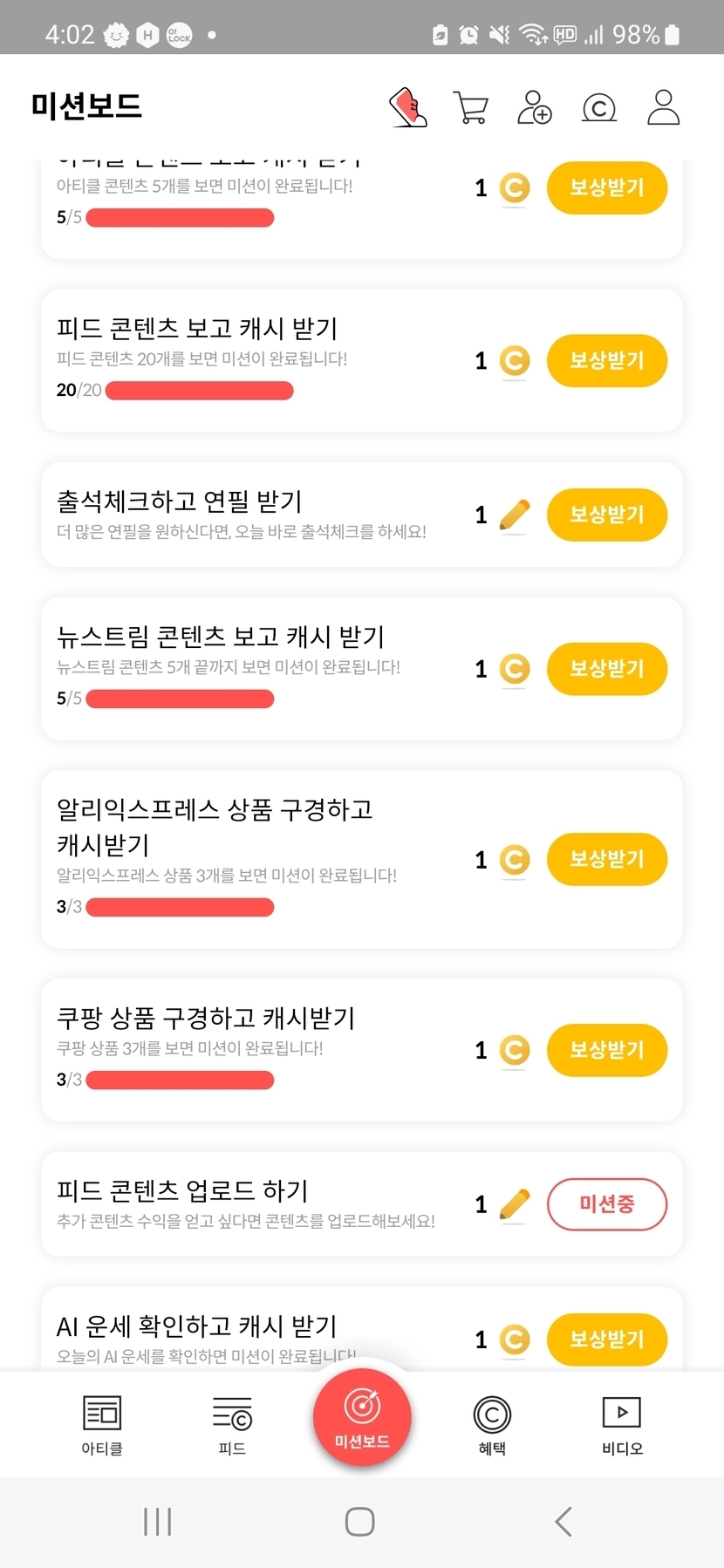
Task: Open the 피드 콘텐츠 업로드 하기 mission title
Action: pos(182,1190)
